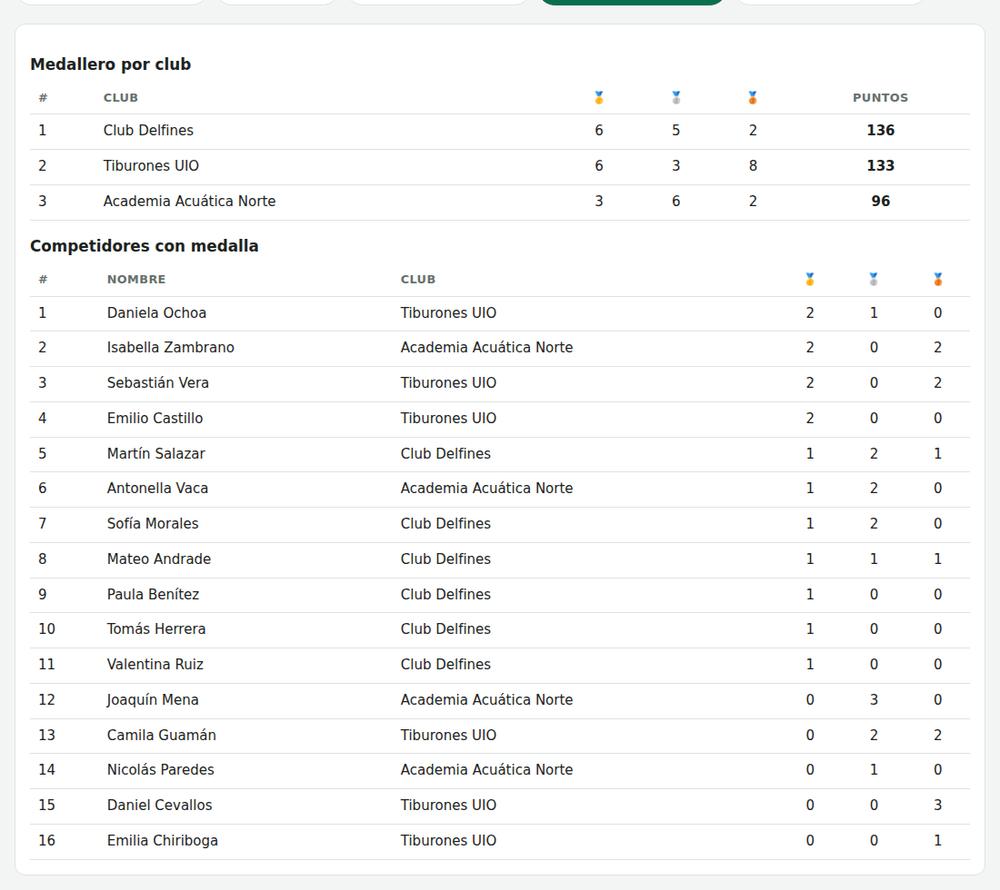Click on Daniel Cevallos
The height and width of the screenshot is (890, 1000).
pyautogui.click(x=159, y=805)
